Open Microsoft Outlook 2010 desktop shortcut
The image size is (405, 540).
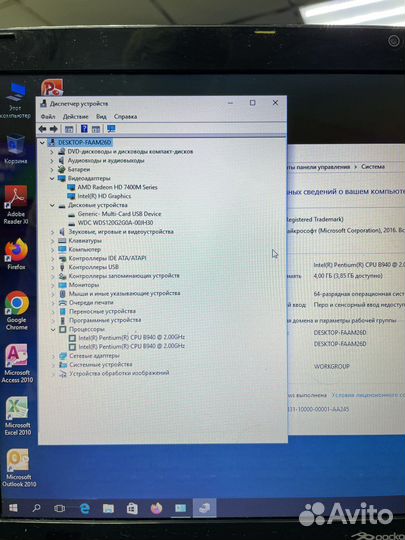point(19,468)
